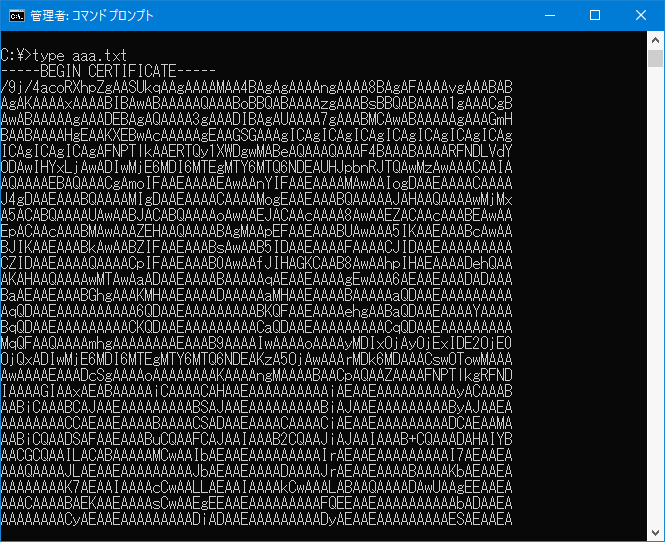Click the vertical scrollbar thumb
Screen dimensions: 665x542
click(x=655, y=59)
